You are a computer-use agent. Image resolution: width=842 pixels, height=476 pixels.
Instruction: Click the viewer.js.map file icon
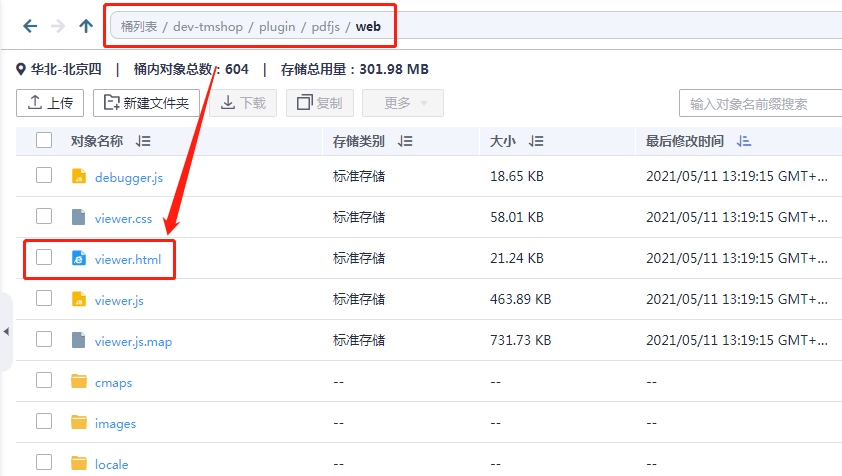click(x=79, y=340)
